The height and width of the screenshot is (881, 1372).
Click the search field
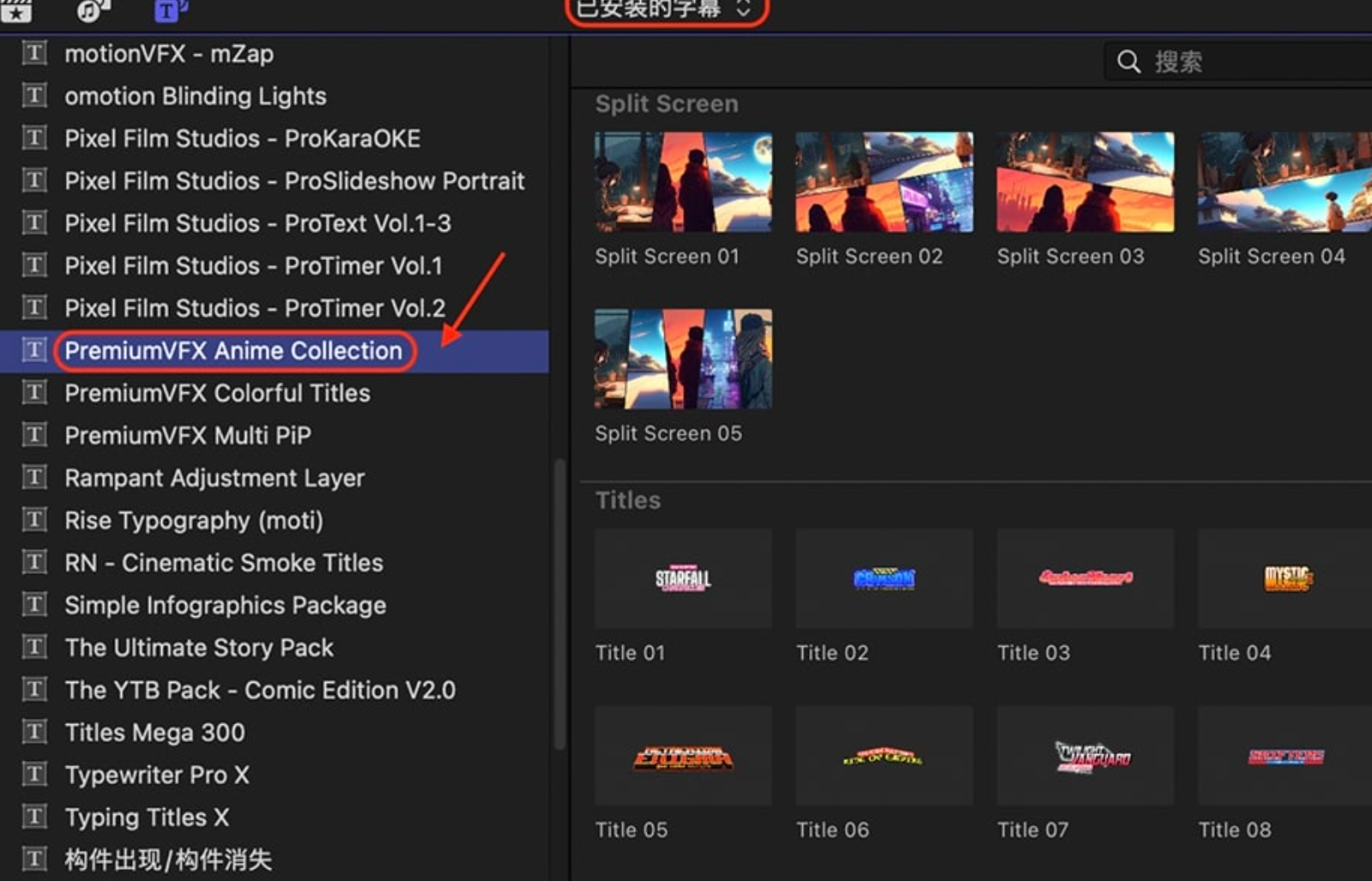[1238, 62]
